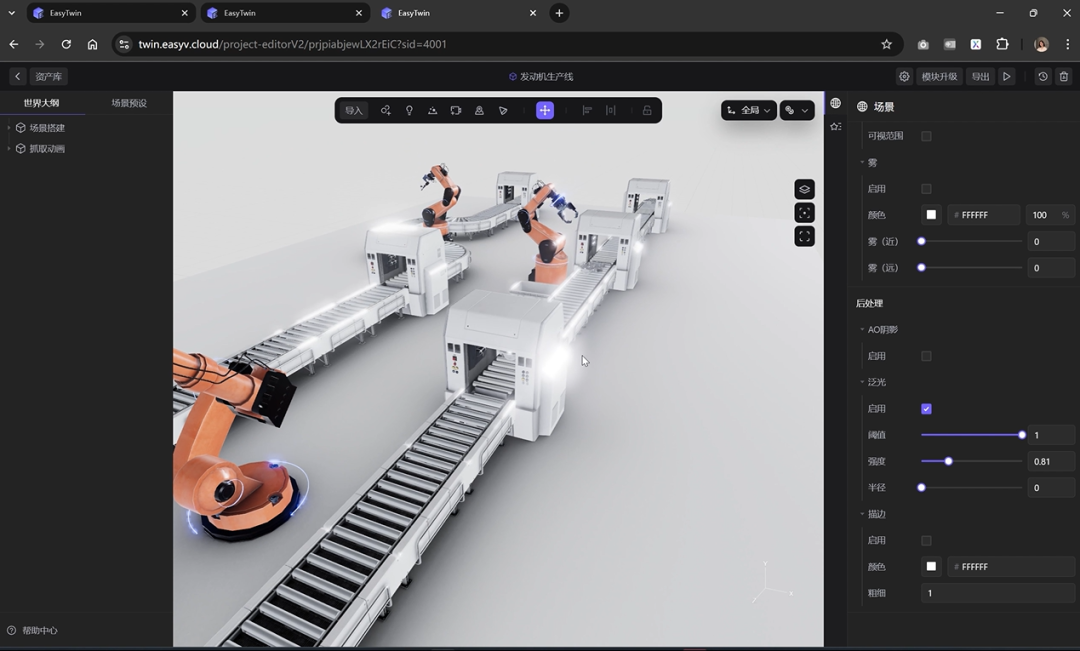The image size is (1080, 651).
Task: Disable the 泛光 (bloom) 启用 checkbox
Action: point(926,409)
